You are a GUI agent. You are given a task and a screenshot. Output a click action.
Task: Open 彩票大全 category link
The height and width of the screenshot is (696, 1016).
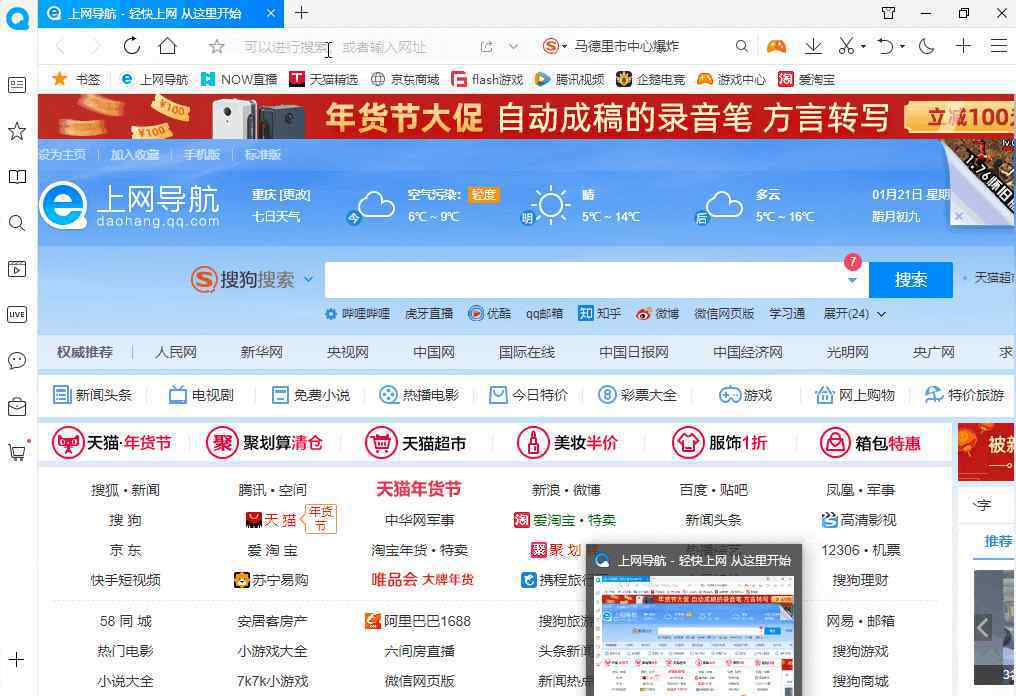(637, 395)
